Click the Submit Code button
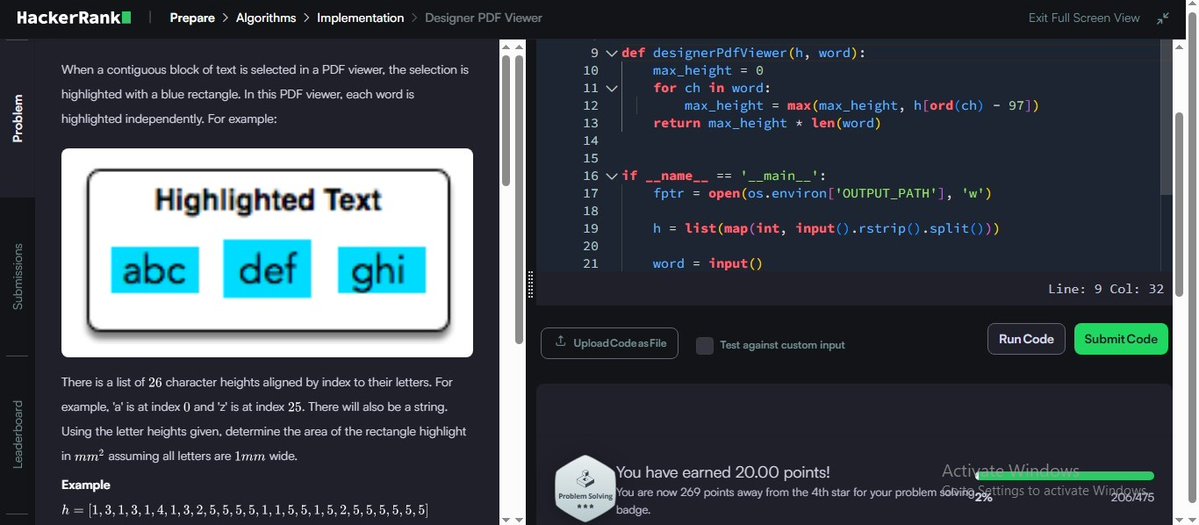Viewport: 1199px width, 525px height. point(1121,339)
